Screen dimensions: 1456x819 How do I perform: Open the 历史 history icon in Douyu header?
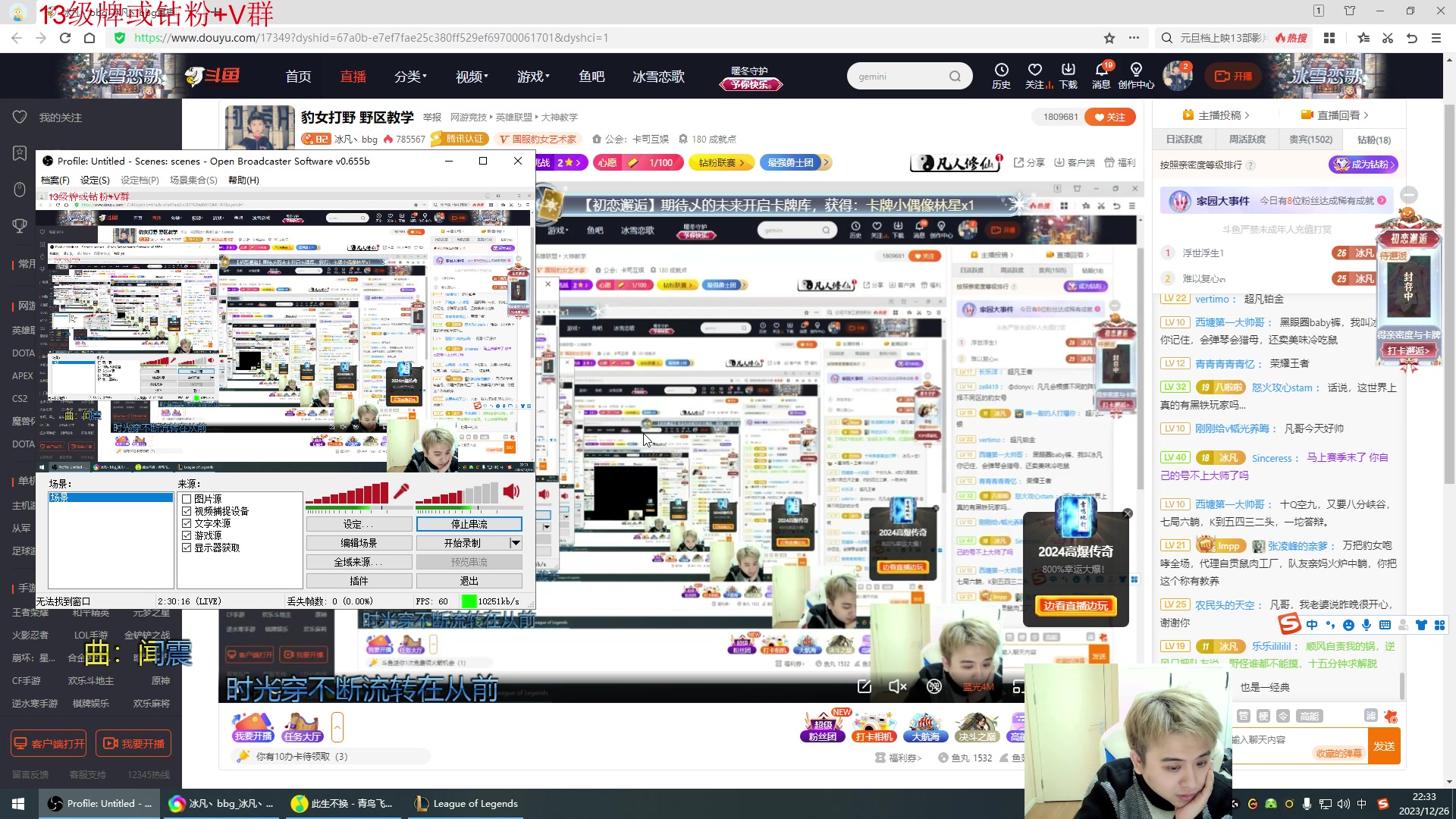1001,76
